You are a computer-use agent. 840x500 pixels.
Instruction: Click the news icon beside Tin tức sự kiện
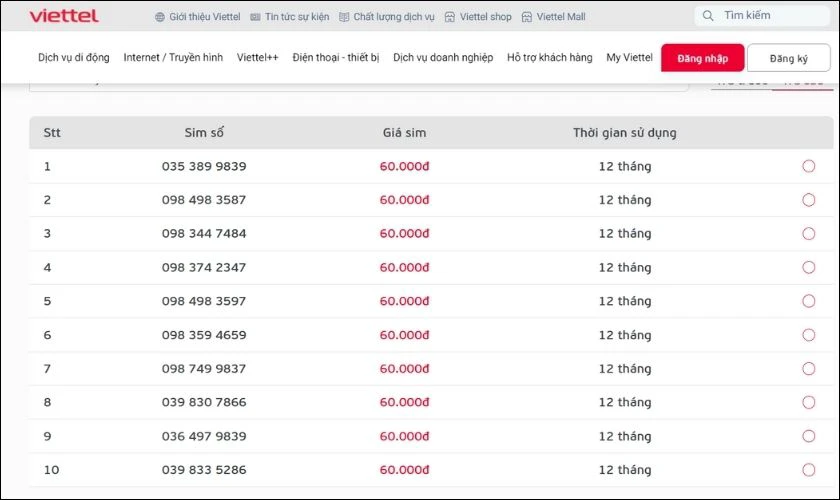point(255,17)
